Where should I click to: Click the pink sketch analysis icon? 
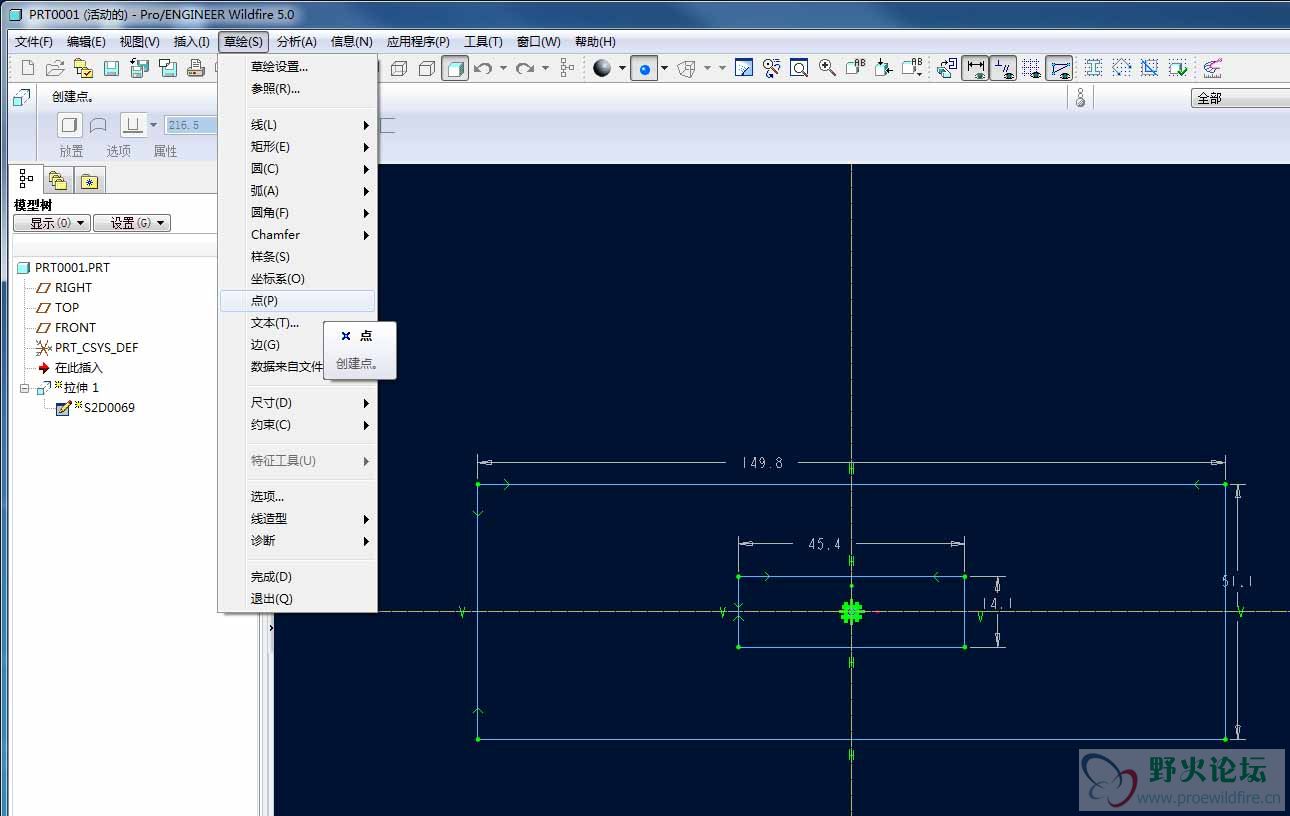pyautogui.click(x=1212, y=68)
